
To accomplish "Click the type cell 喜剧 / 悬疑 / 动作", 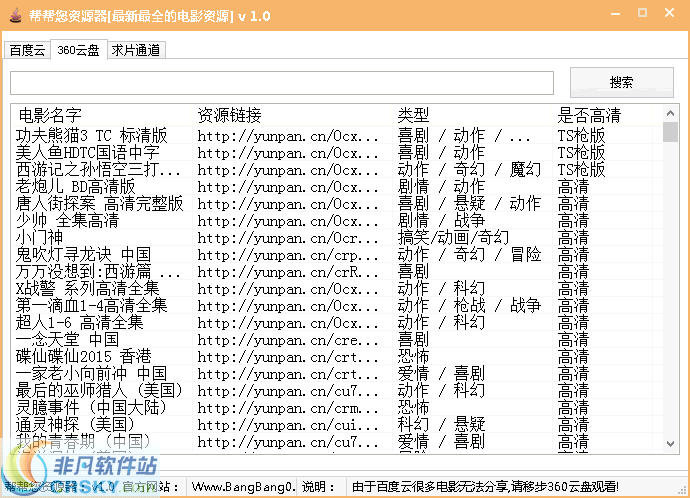I will [x=469, y=204].
